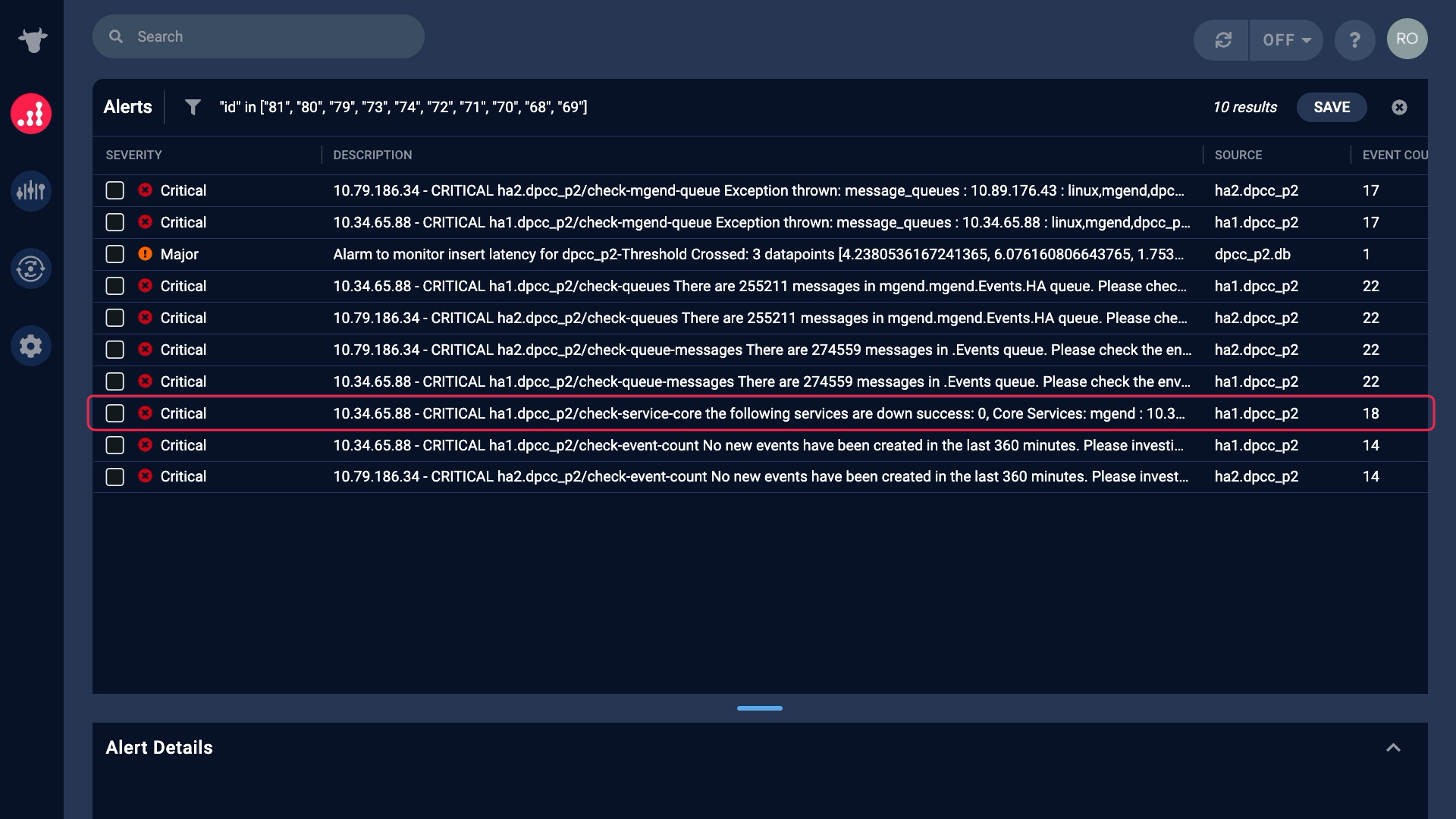This screenshot has width=1456, height=819.
Task: Collapse the Alert Details panel
Action: tap(1393, 748)
